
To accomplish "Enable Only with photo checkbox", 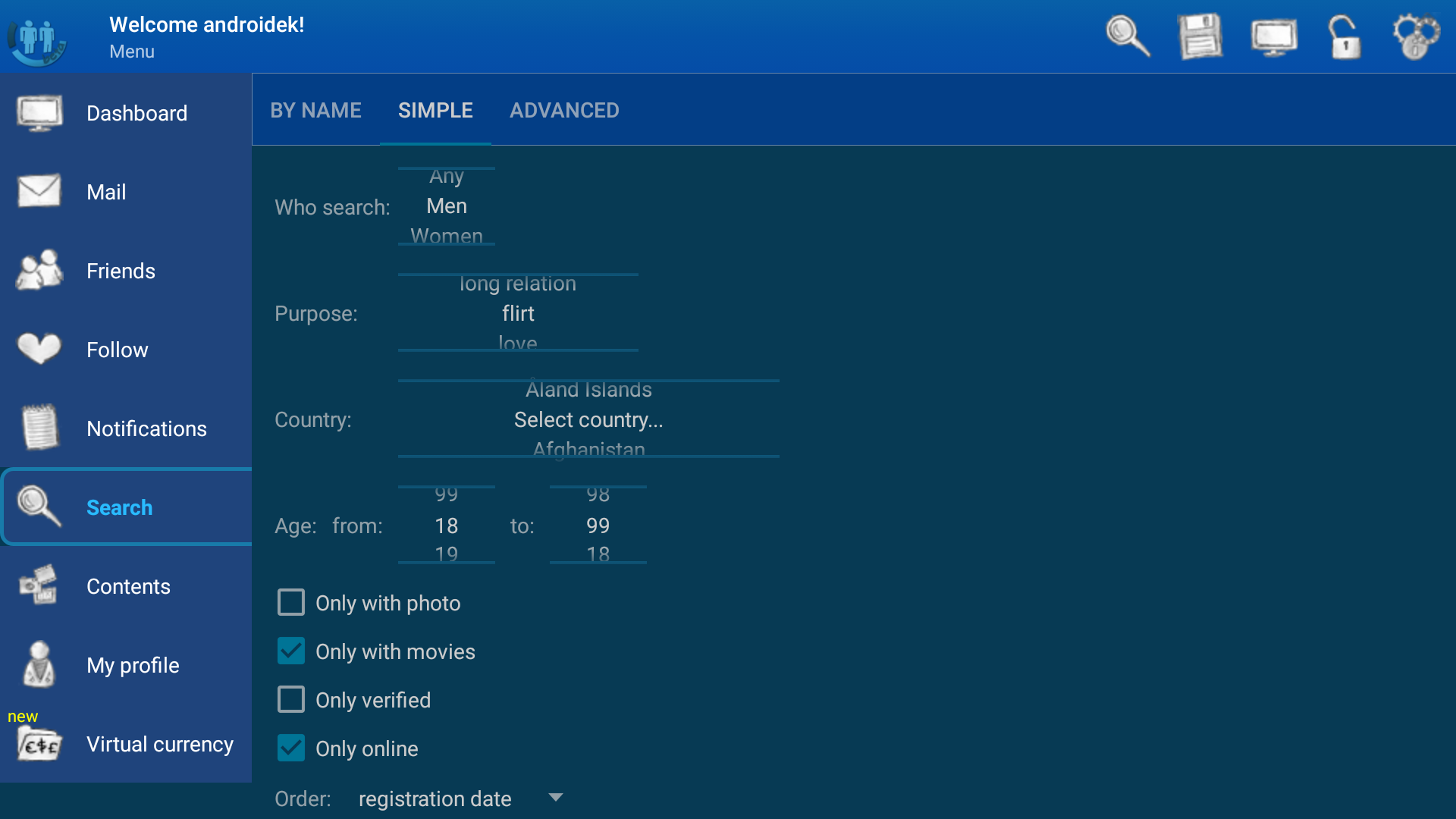I will [291, 603].
